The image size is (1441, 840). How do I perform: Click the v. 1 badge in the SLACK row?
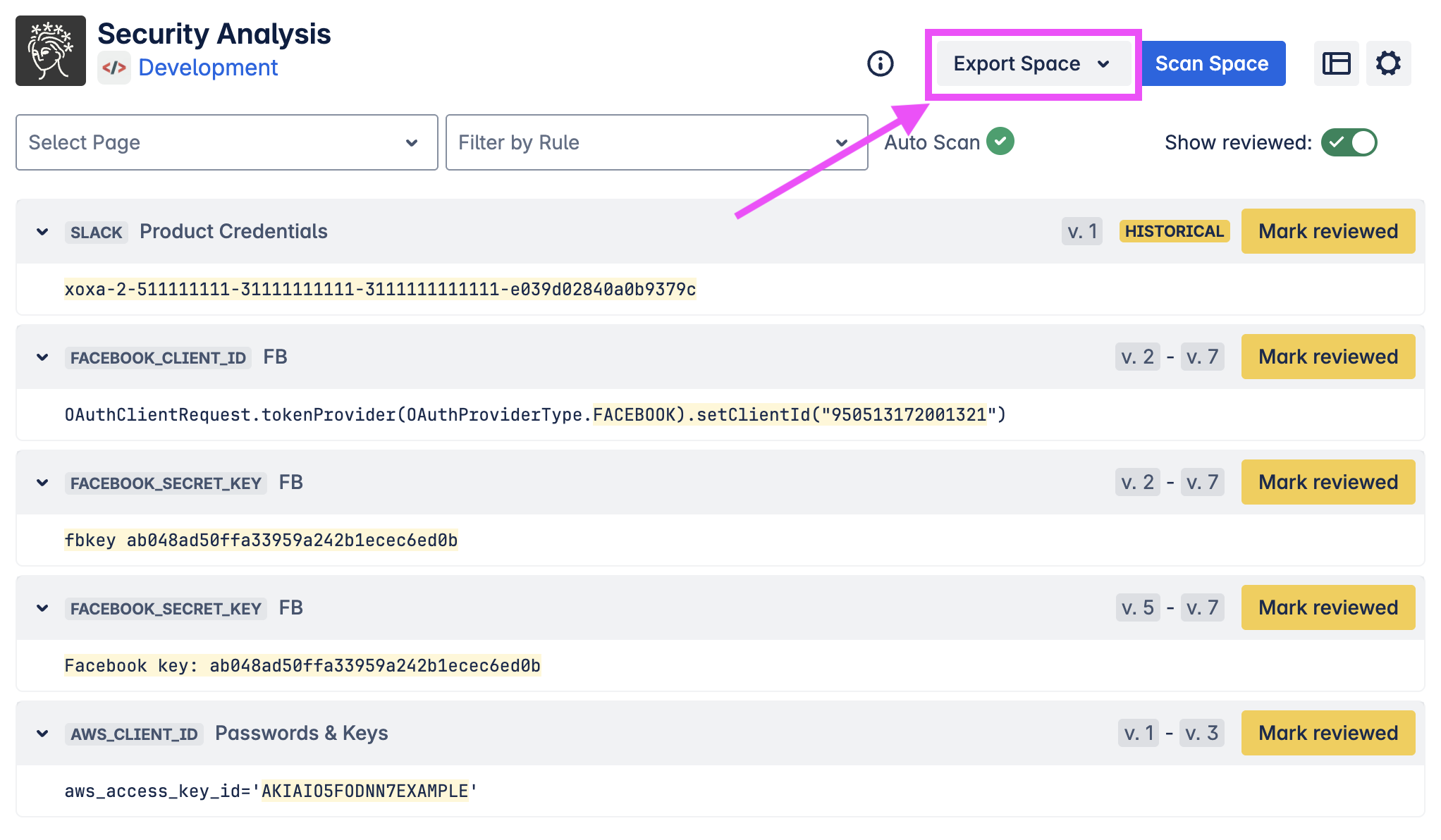click(x=1082, y=231)
